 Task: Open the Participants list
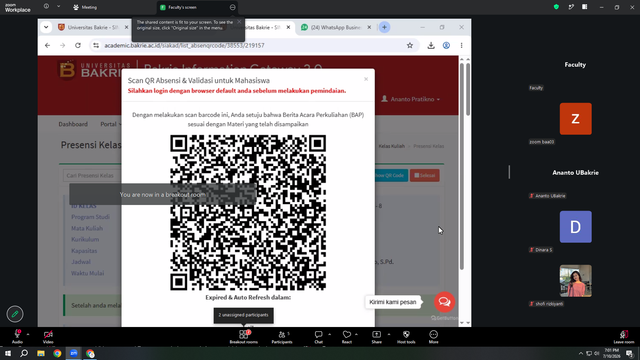click(x=282, y=337)
